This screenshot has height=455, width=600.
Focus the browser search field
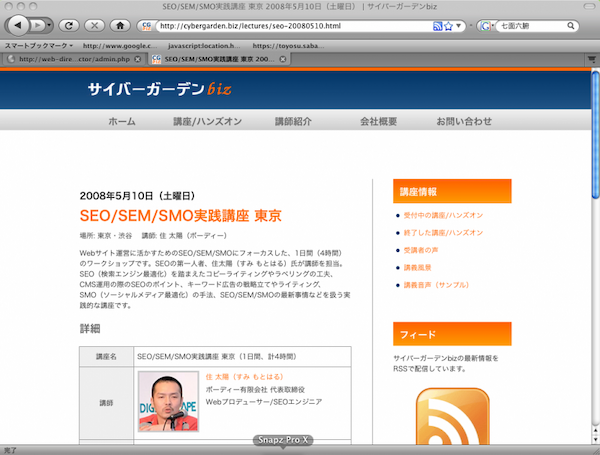coord(533,26)
